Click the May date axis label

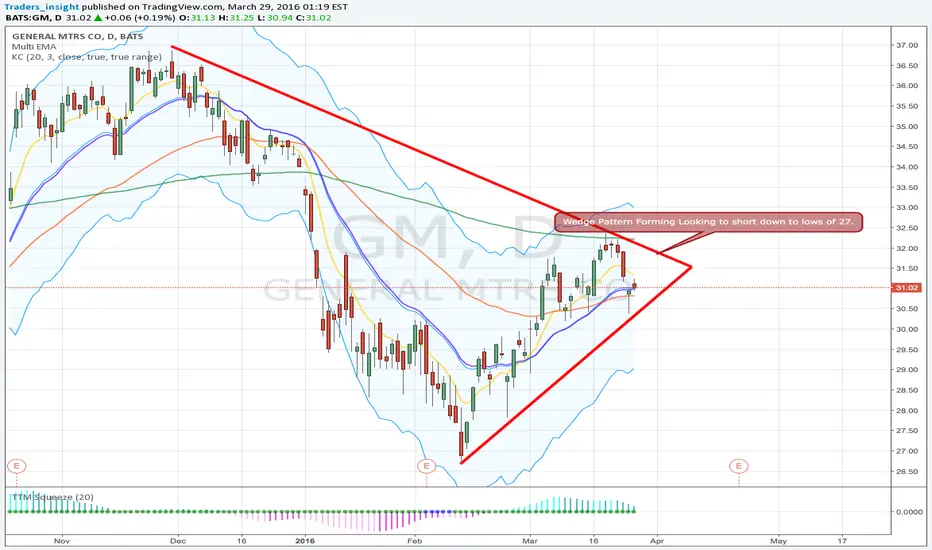778,540
